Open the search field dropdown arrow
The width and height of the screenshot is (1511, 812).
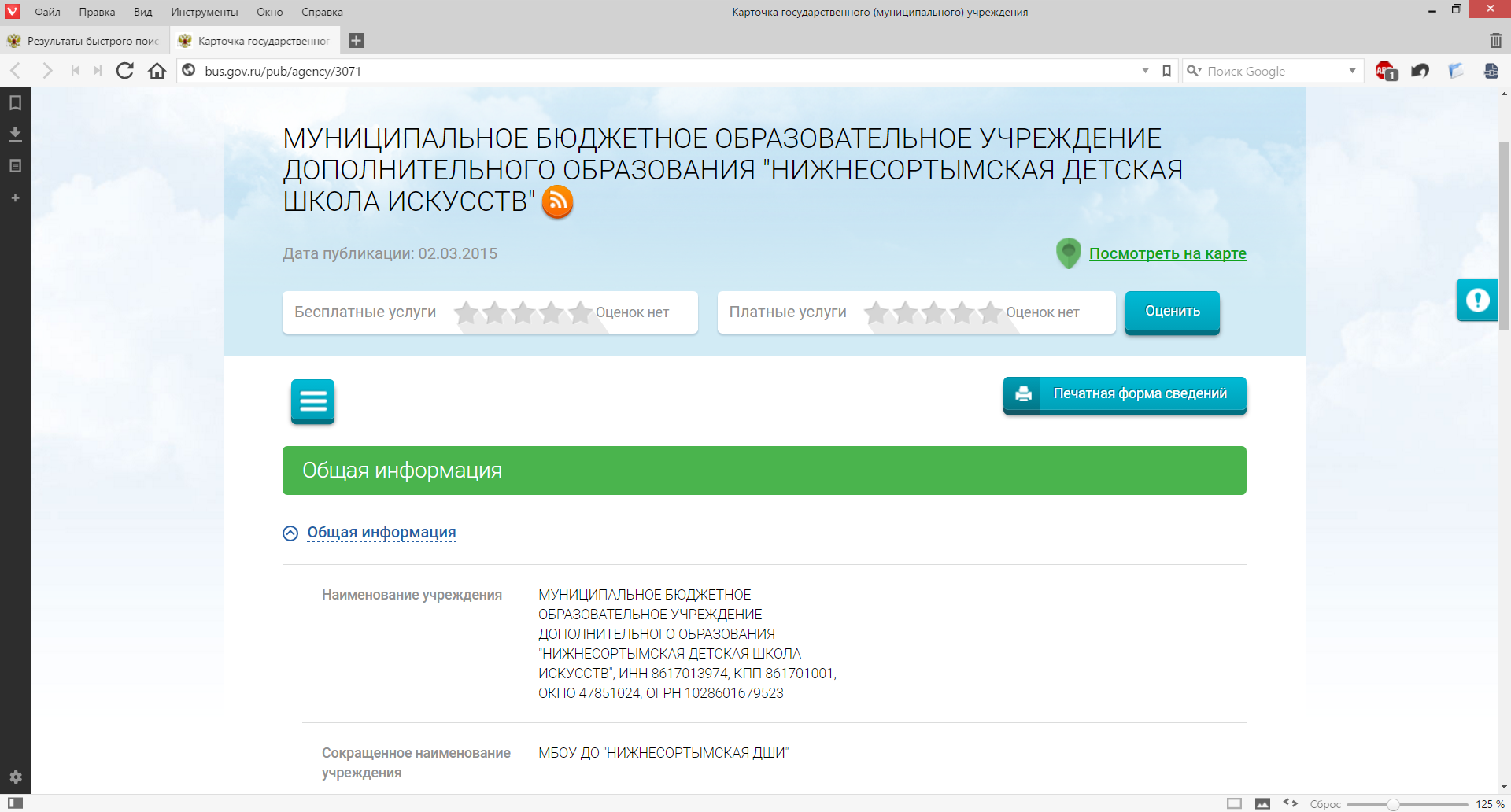click(1352, 71)
